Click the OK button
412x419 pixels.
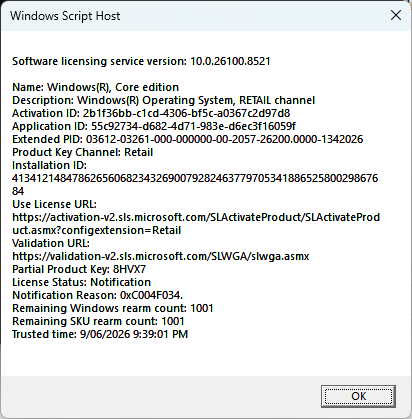pyautogui.click(x=358, y=396)
